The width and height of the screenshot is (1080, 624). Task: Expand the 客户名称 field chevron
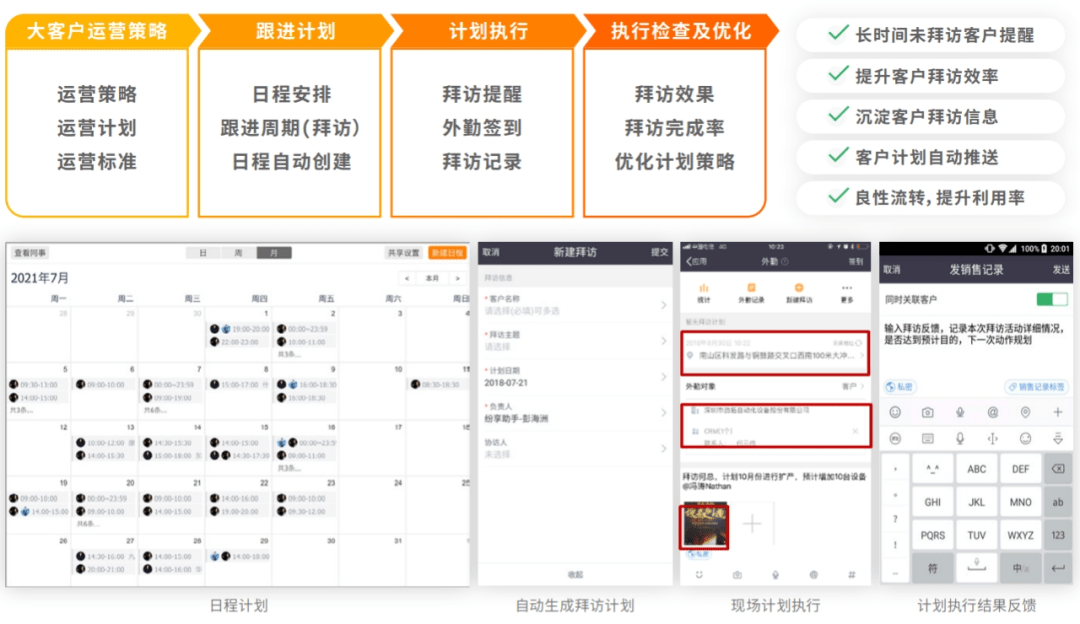click(x=663, y=304)
